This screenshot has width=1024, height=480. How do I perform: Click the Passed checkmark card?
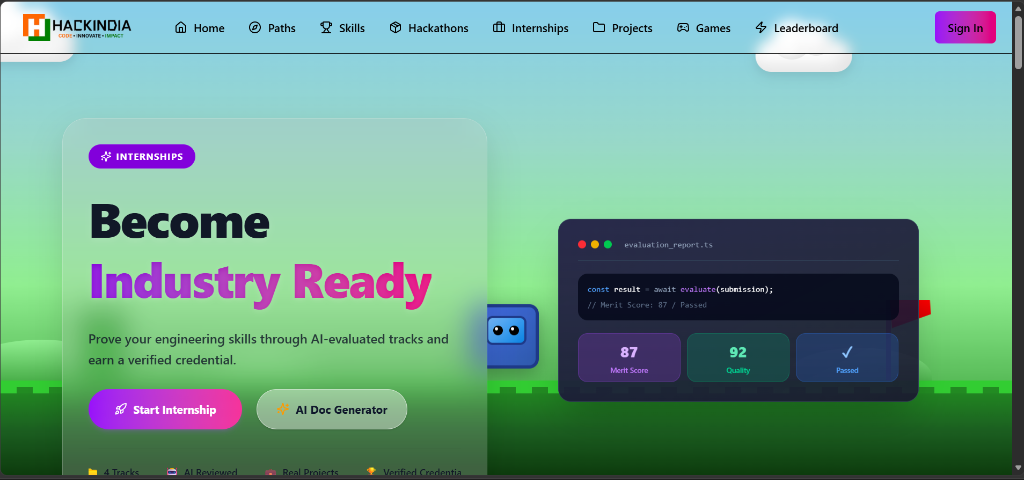click(847, 357)
